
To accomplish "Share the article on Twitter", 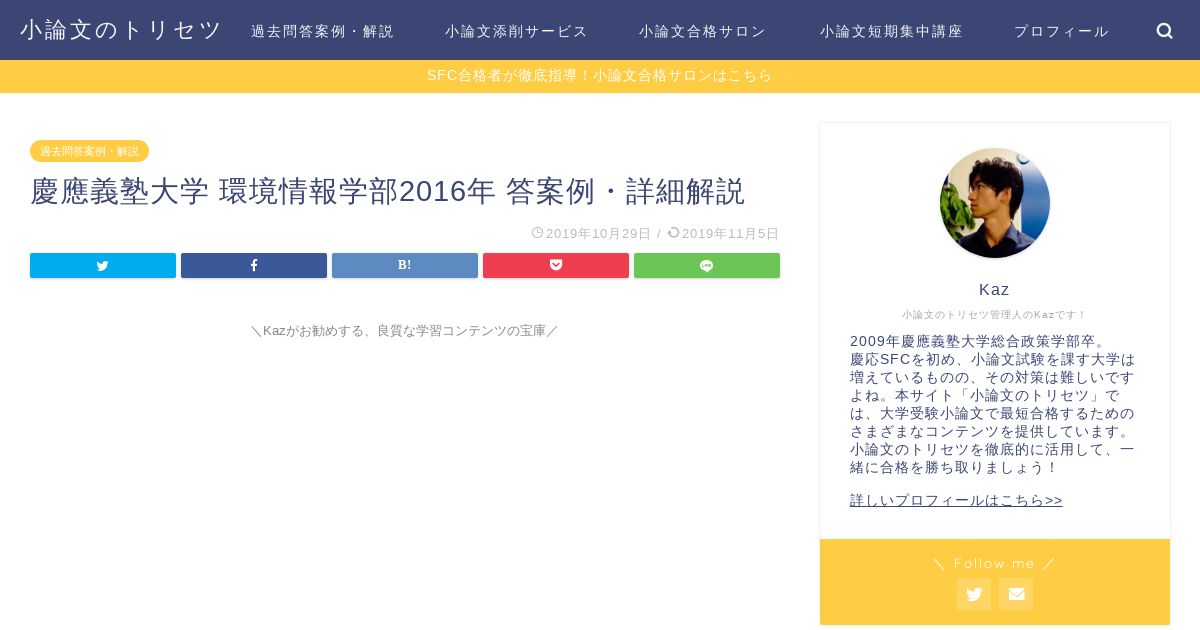I will pyautogui.click(x=103, y=265).
